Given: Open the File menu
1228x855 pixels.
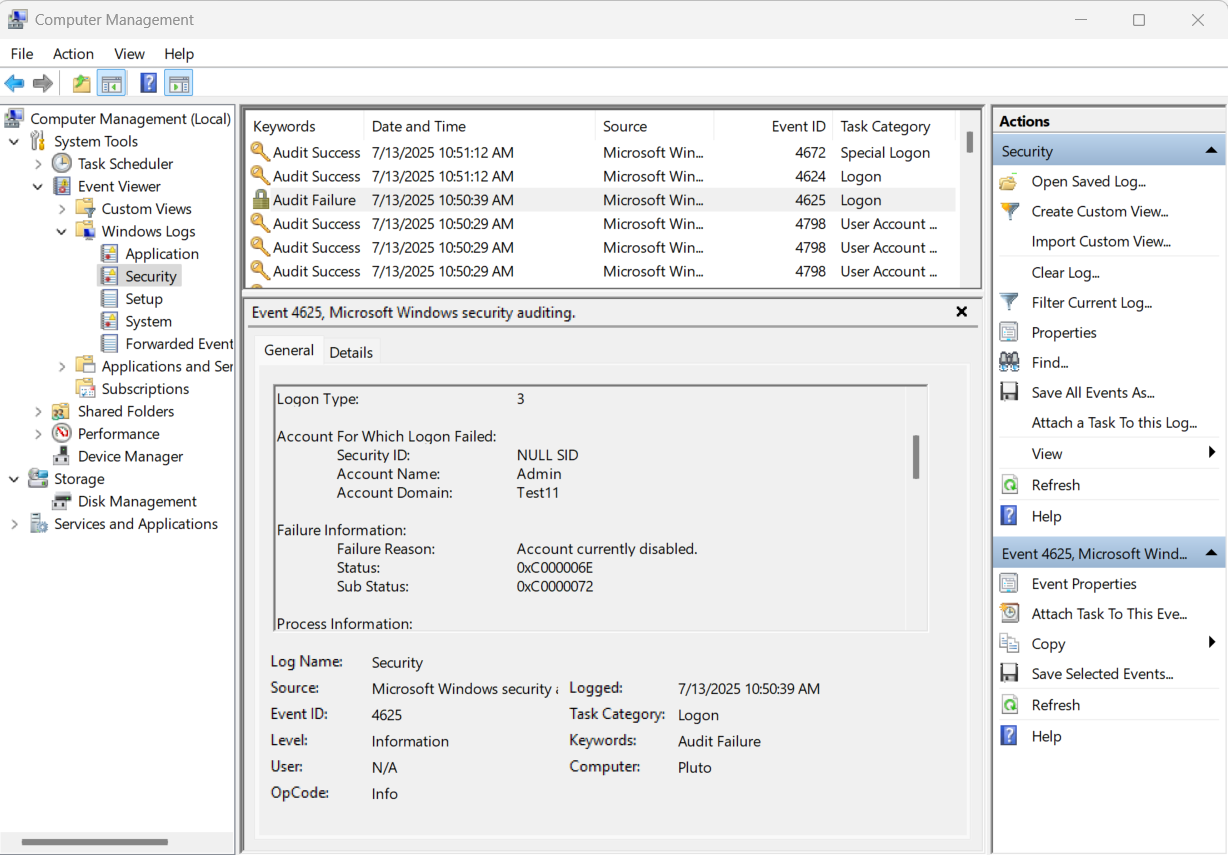Looking at the screenshot, I should (x=22, y=54).
